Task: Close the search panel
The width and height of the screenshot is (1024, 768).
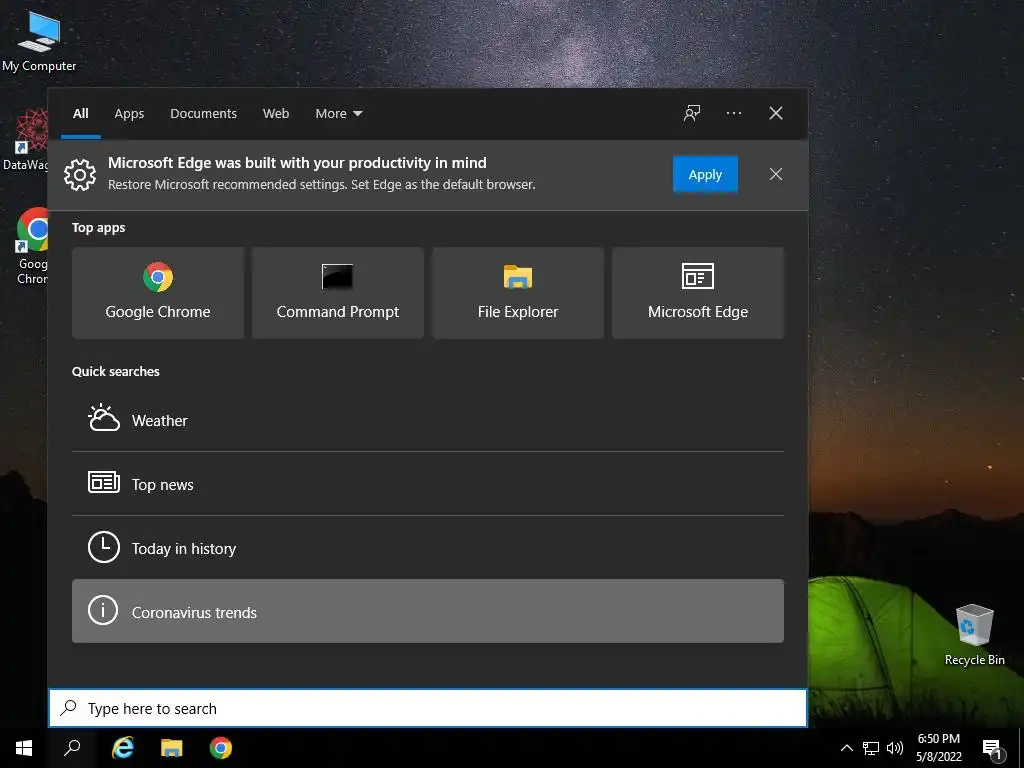Action: tap(776, 113)
